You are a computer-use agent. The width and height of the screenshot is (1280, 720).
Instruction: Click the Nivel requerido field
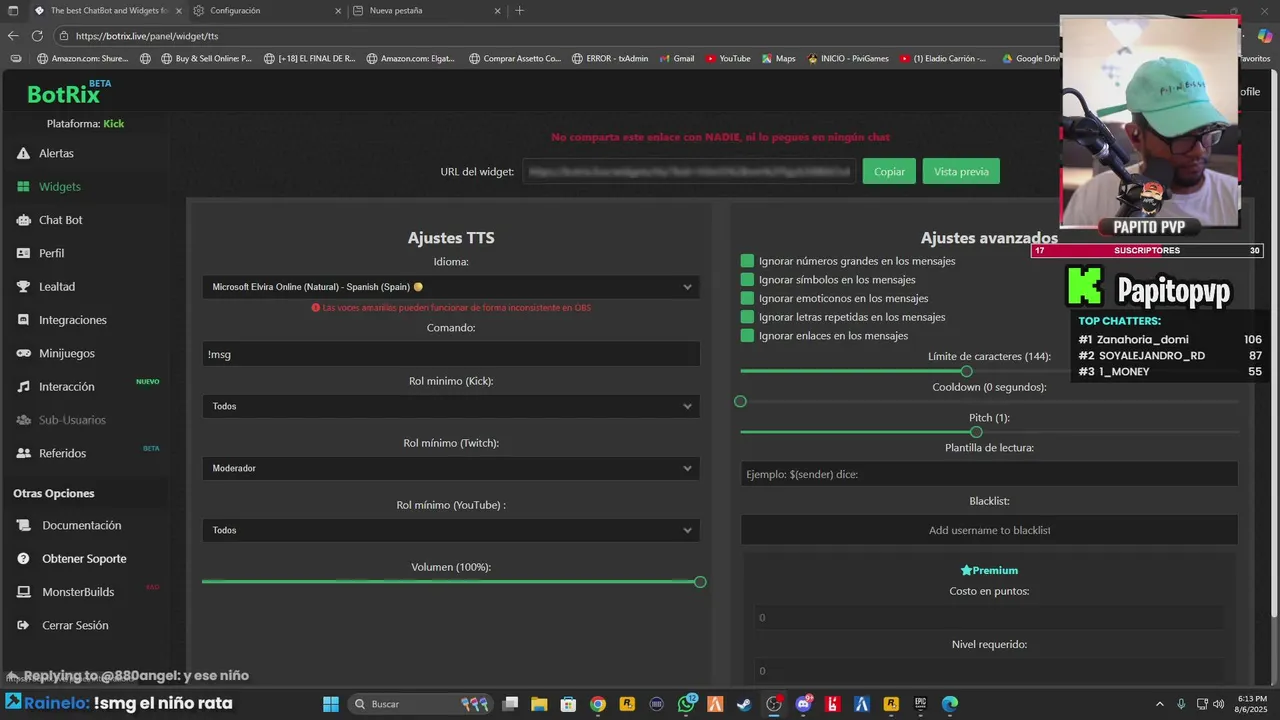tap(989, 671)
